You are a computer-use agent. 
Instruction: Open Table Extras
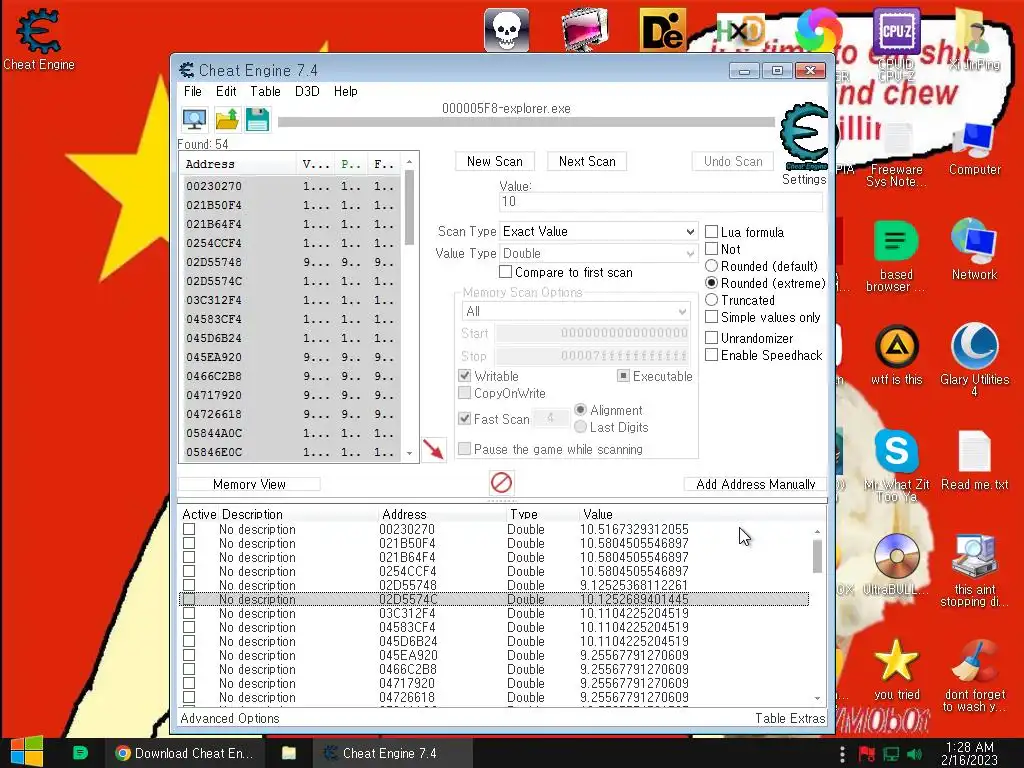pos(790,718)
